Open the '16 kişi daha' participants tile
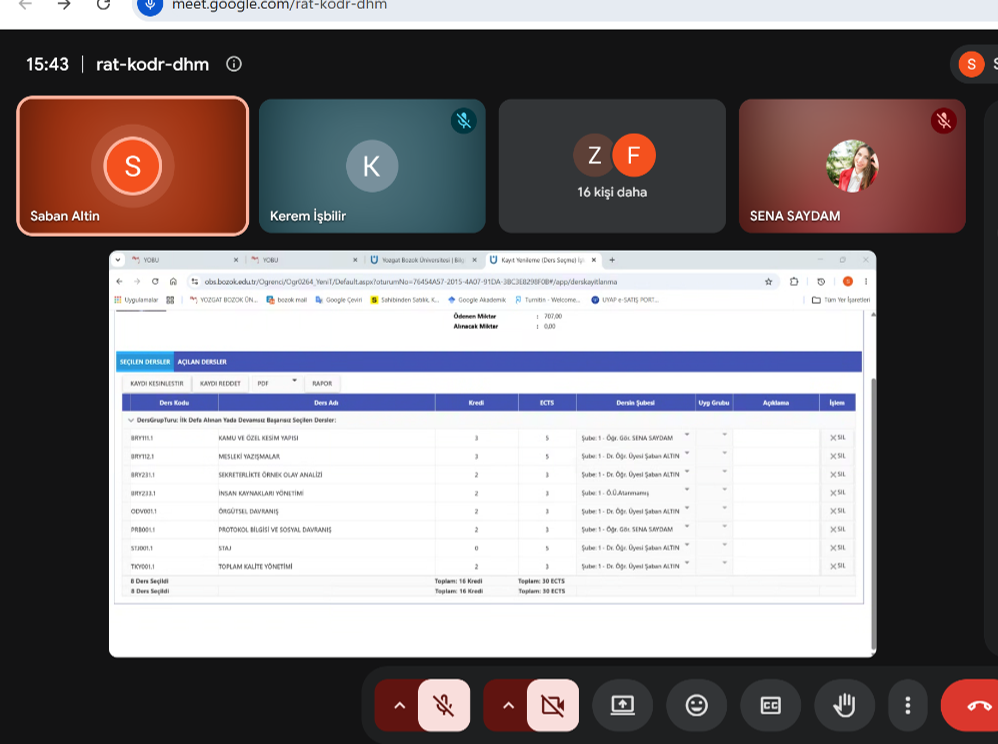This screenshot has height=744, width=998. (612, 166)
